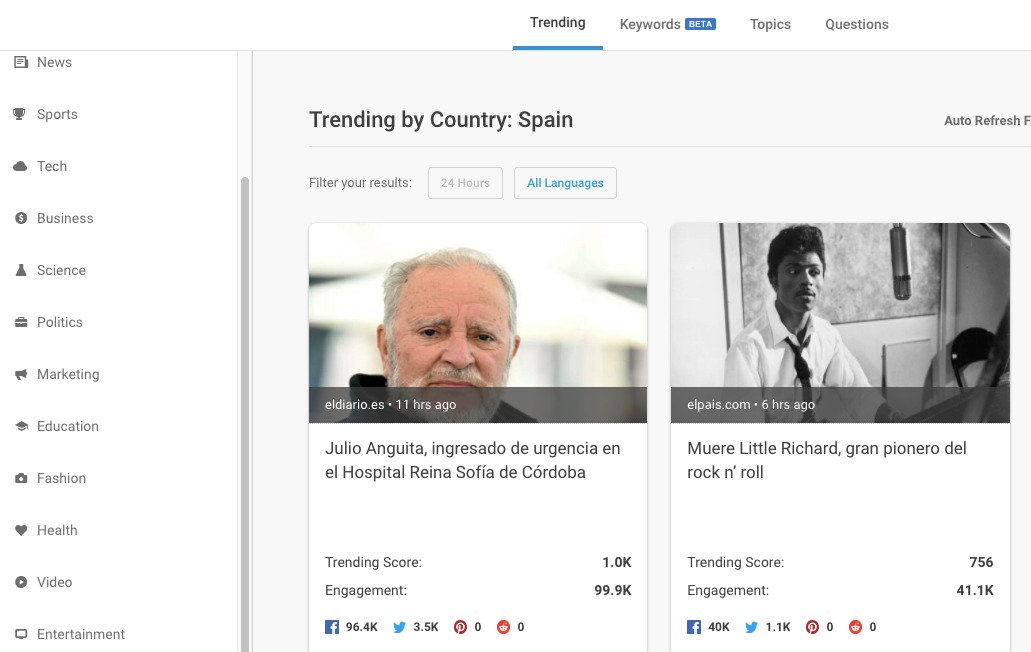
Task: Choose the Business category
Action: coord(65,218)
